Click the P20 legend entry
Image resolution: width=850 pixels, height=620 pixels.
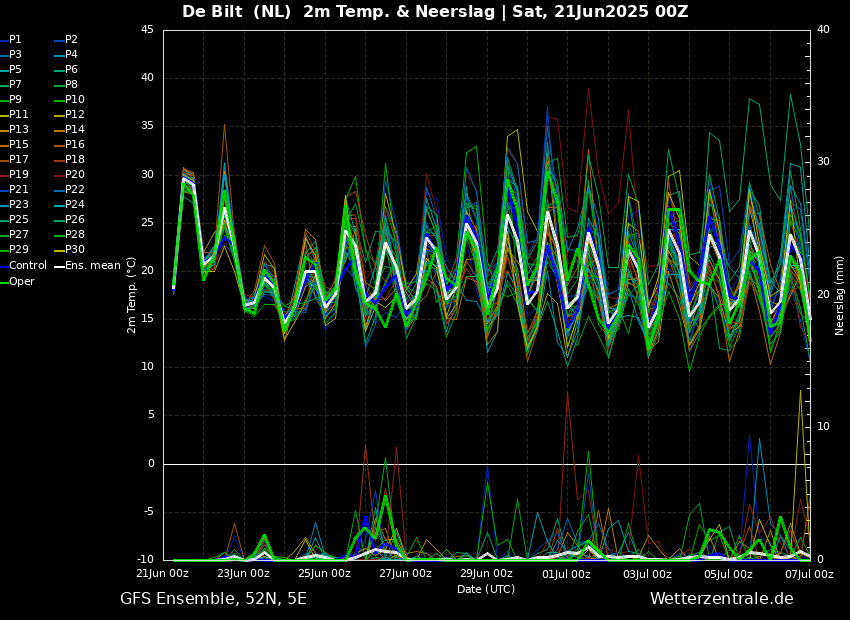[75, 175]
